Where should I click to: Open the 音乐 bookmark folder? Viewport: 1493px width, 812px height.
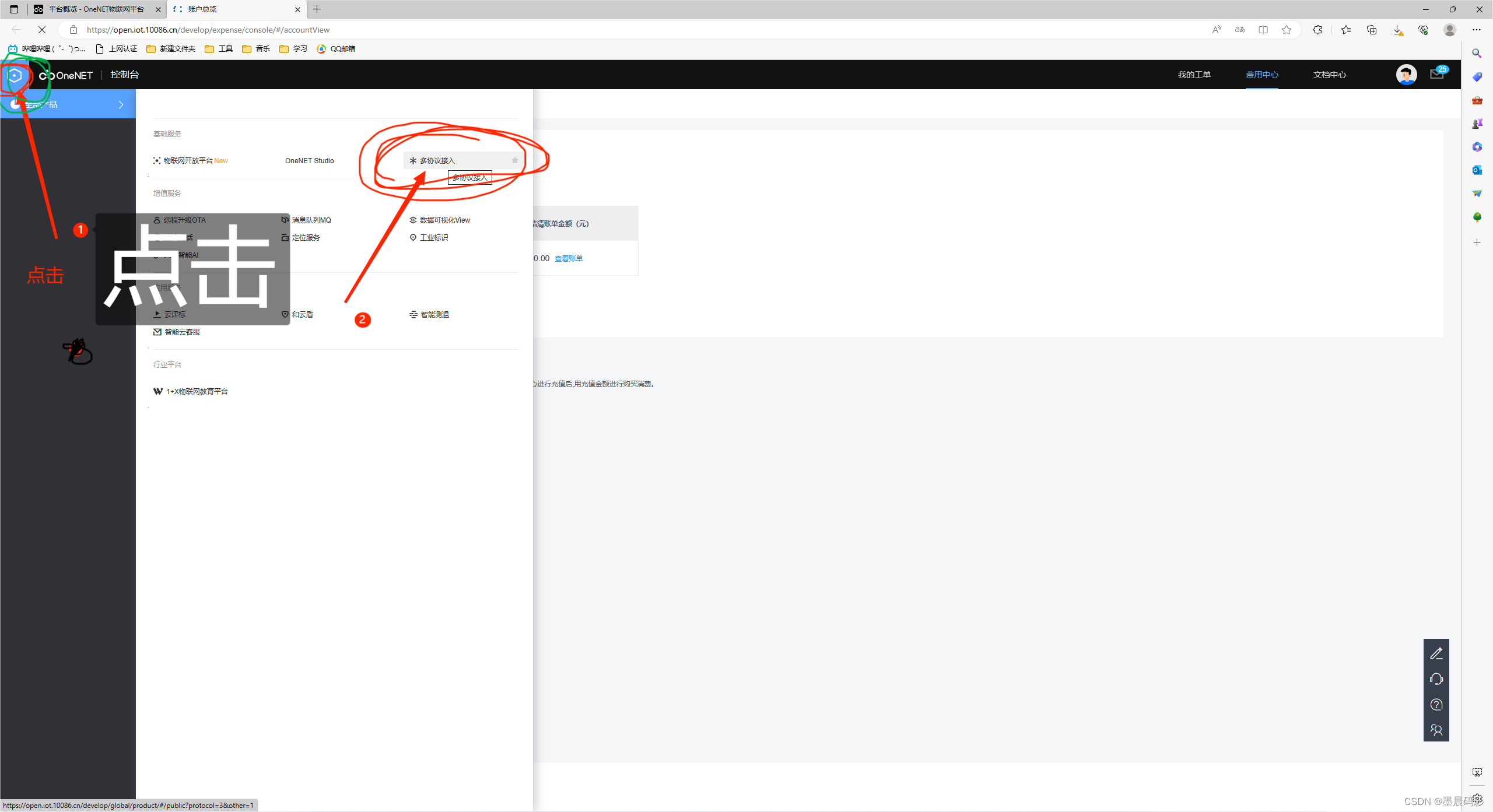click(x=256, y=49)
